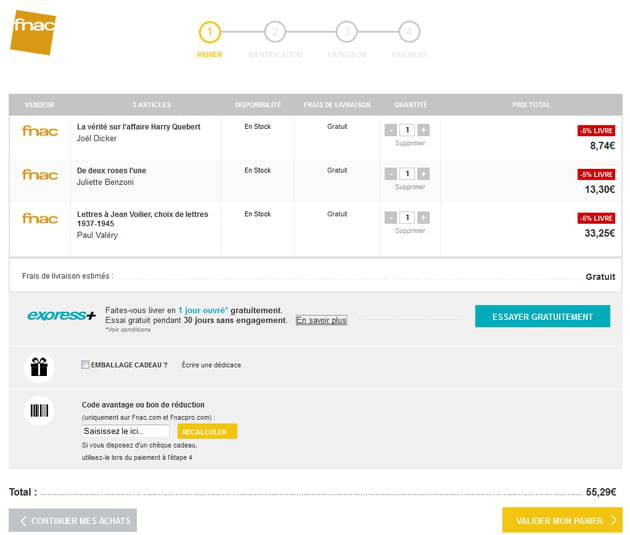This screenshot has width=630, height=535.
Task: Decrease quantity for Harry Quebert book
Action: (x=391, y=130)
